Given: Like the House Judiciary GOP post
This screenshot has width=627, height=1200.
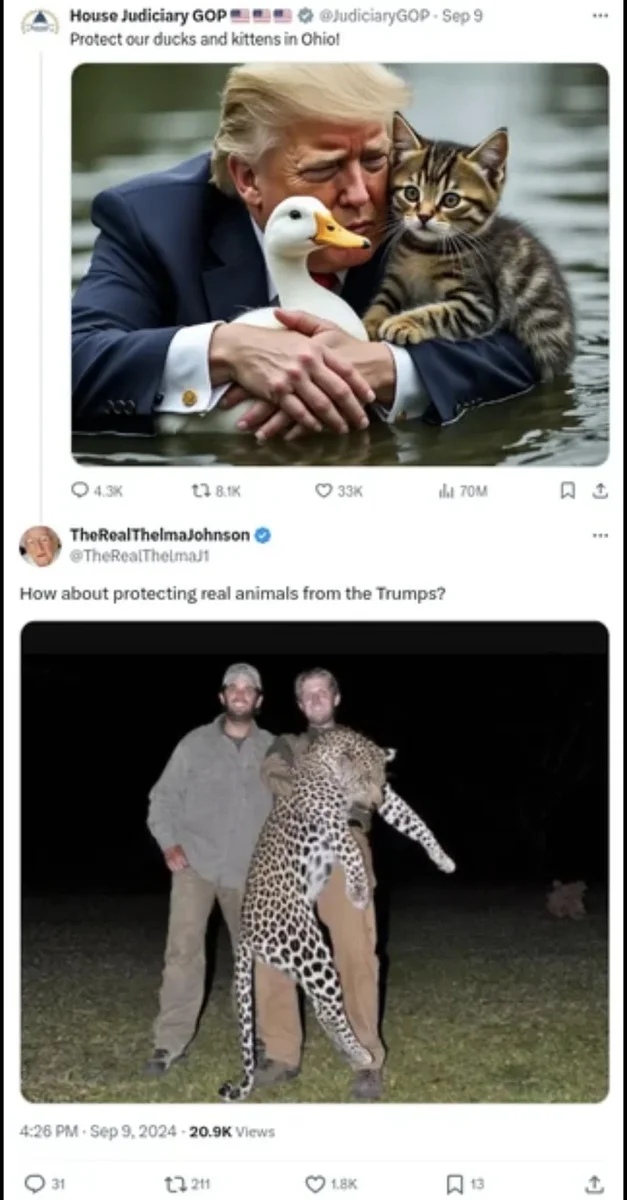Looking at the screenshot, I should 323,490.
